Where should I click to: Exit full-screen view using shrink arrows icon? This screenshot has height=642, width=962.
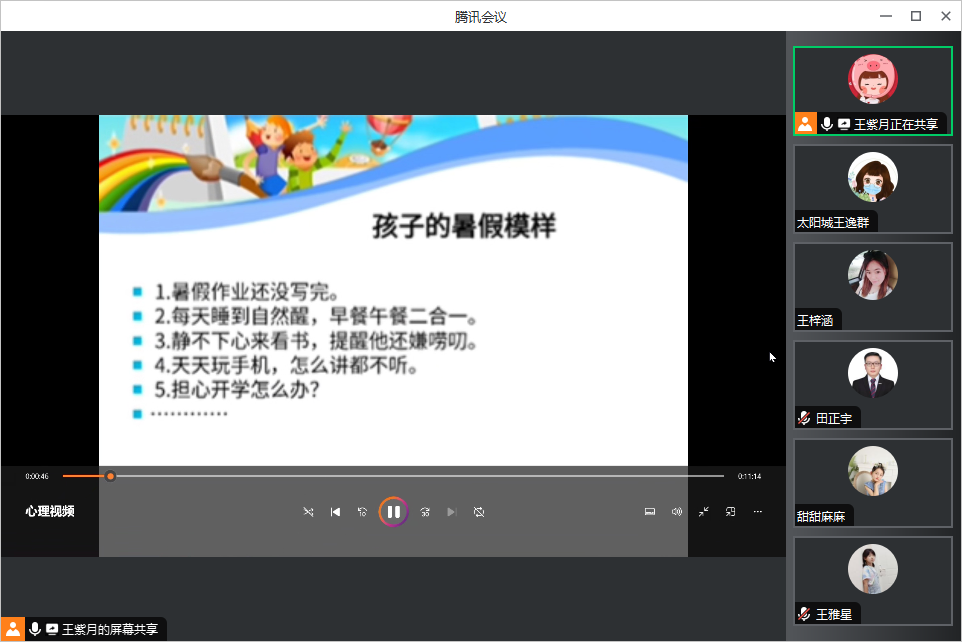click(704, 511)
